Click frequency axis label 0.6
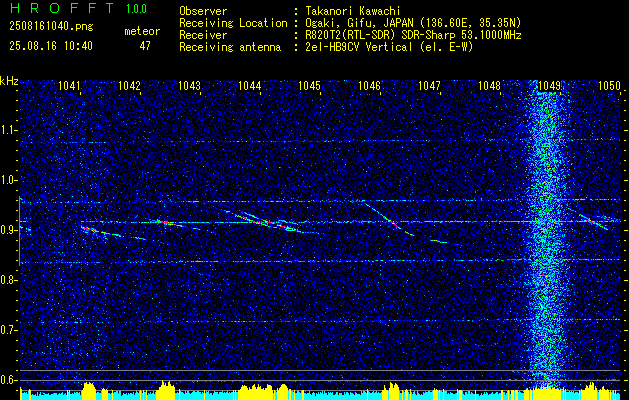 (7, 380)
